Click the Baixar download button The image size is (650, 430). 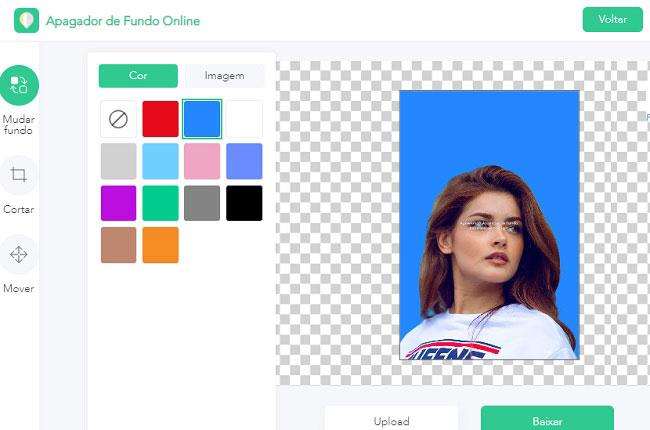tap(547, 419)
